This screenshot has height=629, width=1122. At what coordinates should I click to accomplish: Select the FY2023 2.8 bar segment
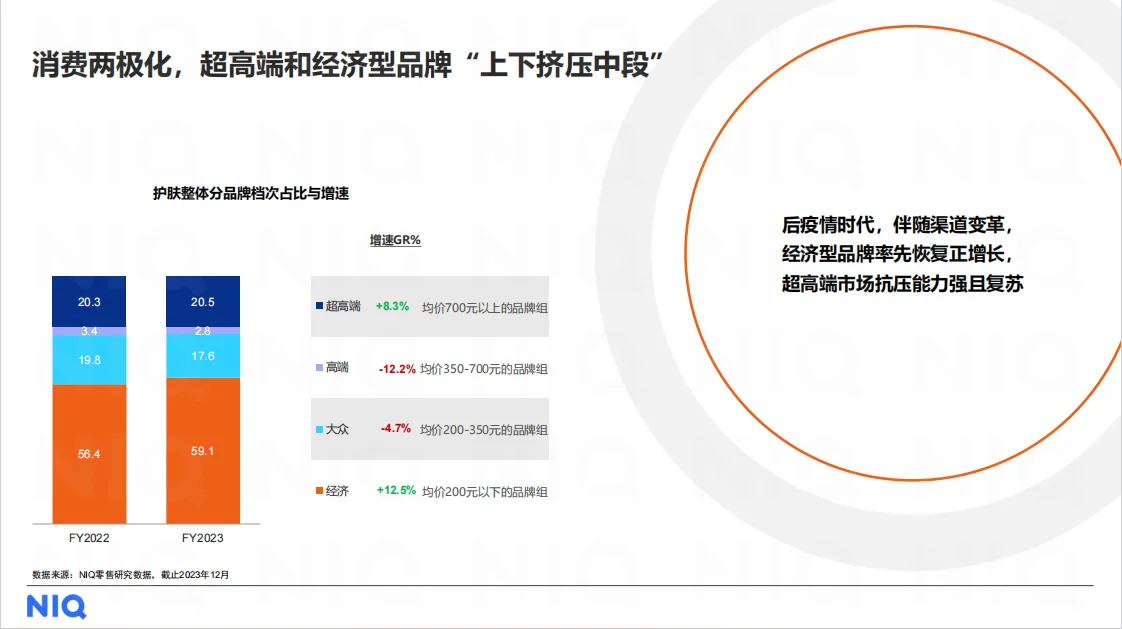[203, 331]
